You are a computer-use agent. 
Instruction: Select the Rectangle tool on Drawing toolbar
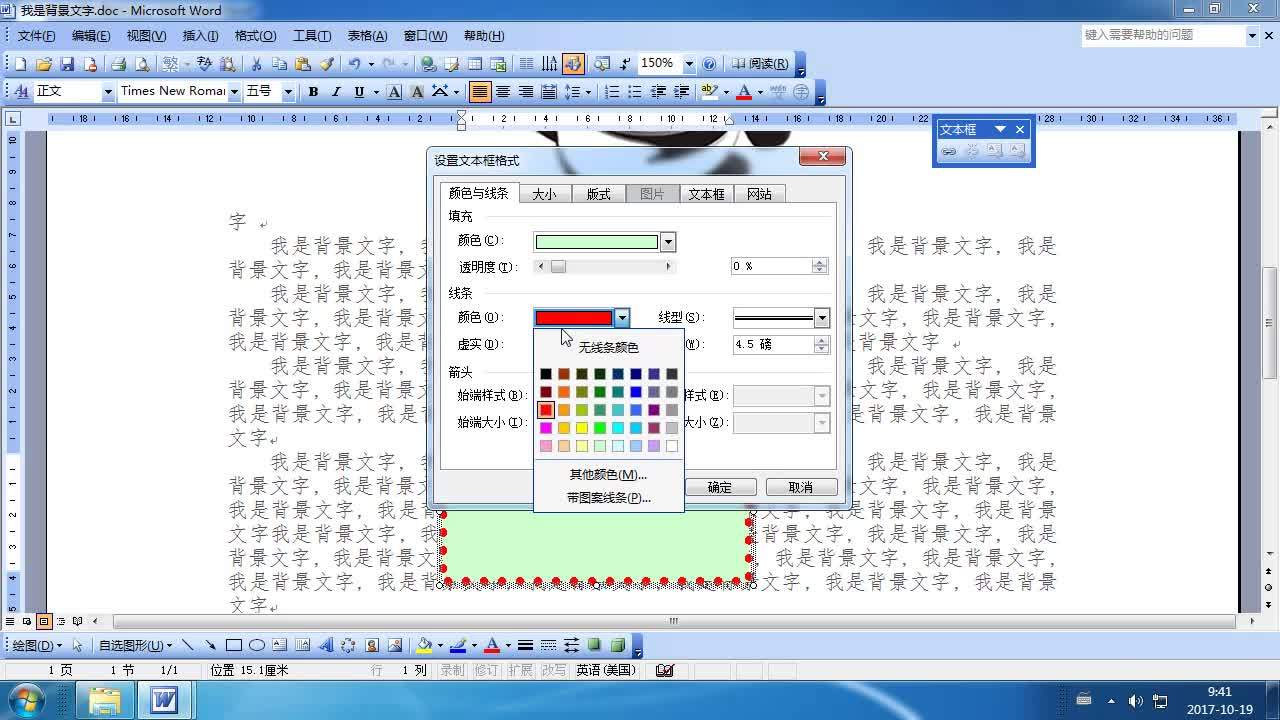click(234, 644)
